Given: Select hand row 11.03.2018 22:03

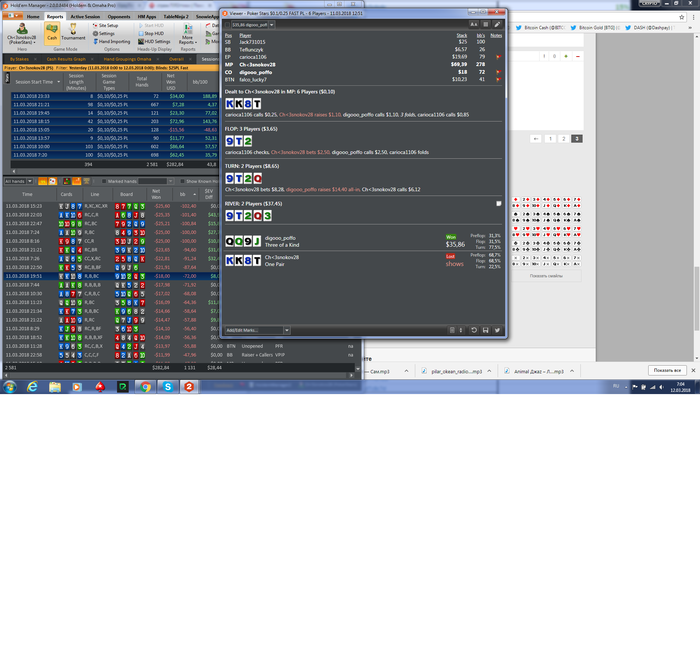Looking at the screenshot, I should 112,215.
